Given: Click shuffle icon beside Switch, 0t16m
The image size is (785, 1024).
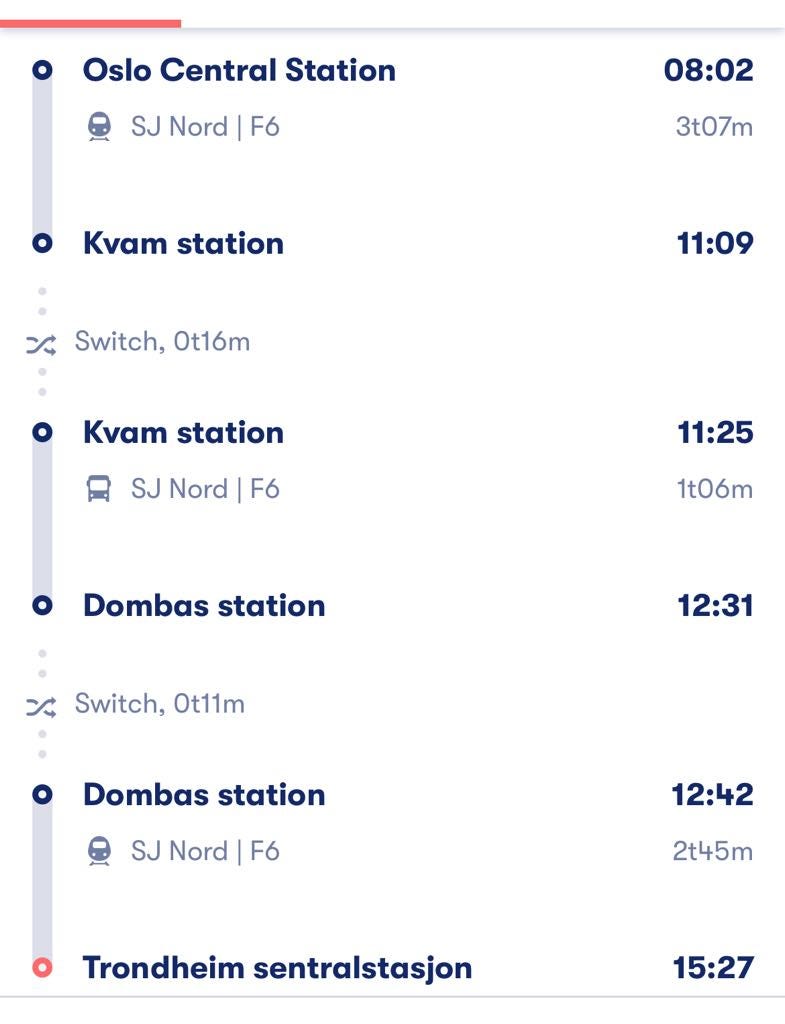Looking at the screenshot, I should (41, 344).
